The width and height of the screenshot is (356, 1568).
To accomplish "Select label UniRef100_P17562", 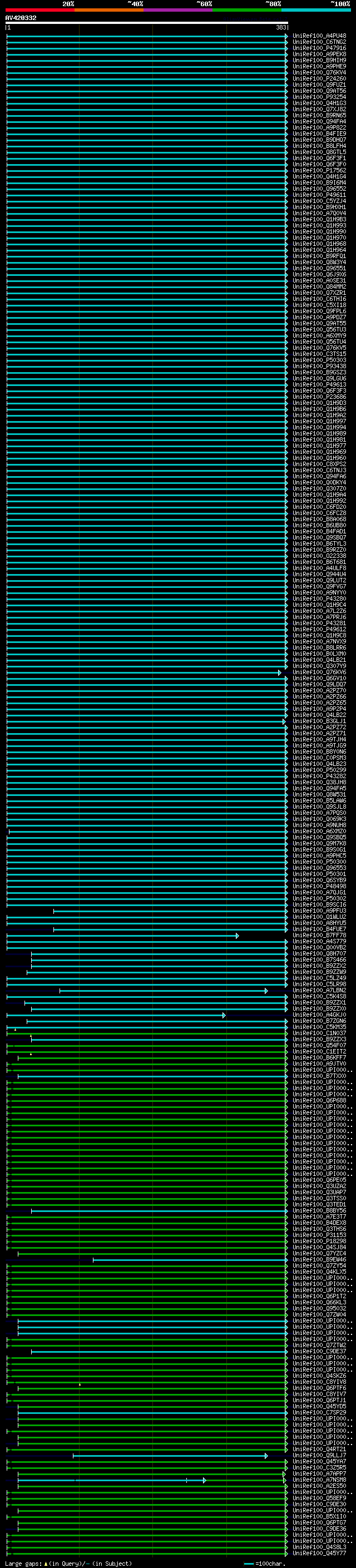I will (319, 170).
